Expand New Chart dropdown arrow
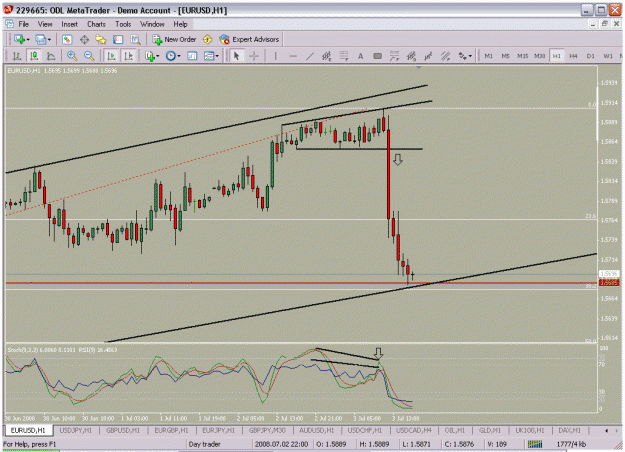The height and width of the screenshot is (452, 625). [28, 39]
